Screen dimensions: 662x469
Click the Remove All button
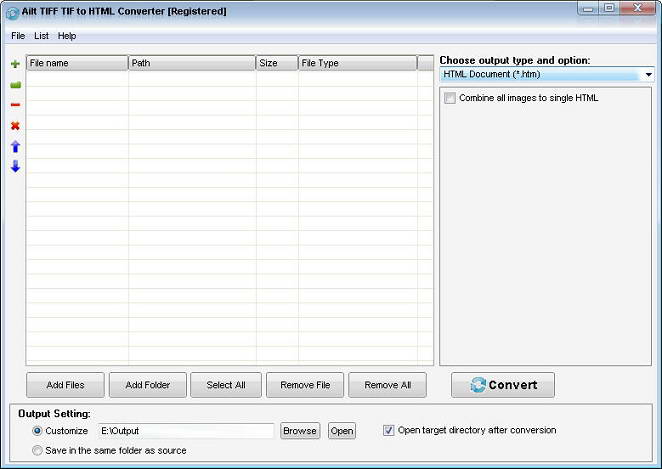click(388, 385)
